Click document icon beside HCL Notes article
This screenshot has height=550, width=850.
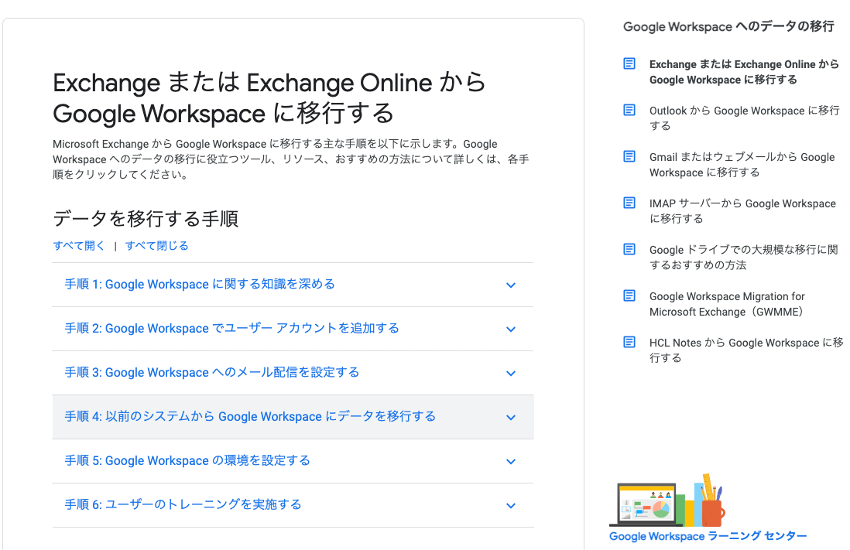point(629,342)
